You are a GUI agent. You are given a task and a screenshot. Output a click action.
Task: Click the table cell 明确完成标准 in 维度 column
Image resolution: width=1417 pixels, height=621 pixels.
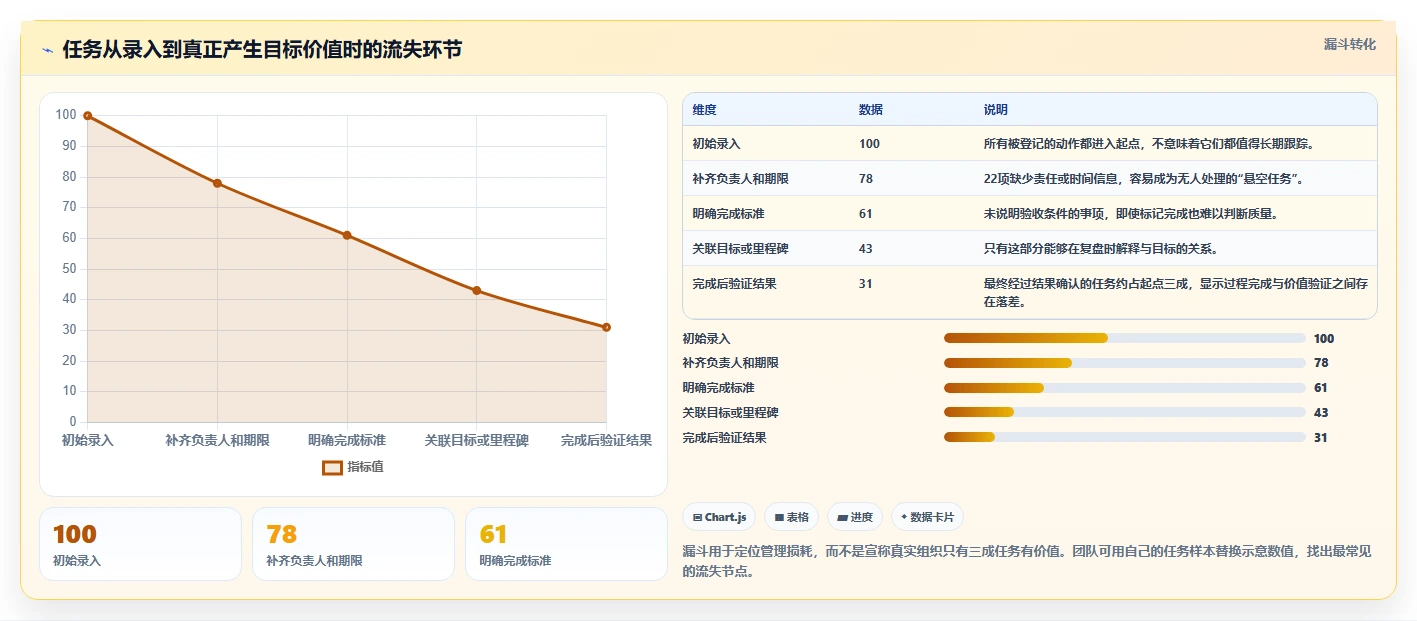pyautogui.click(x=728, y=213)
